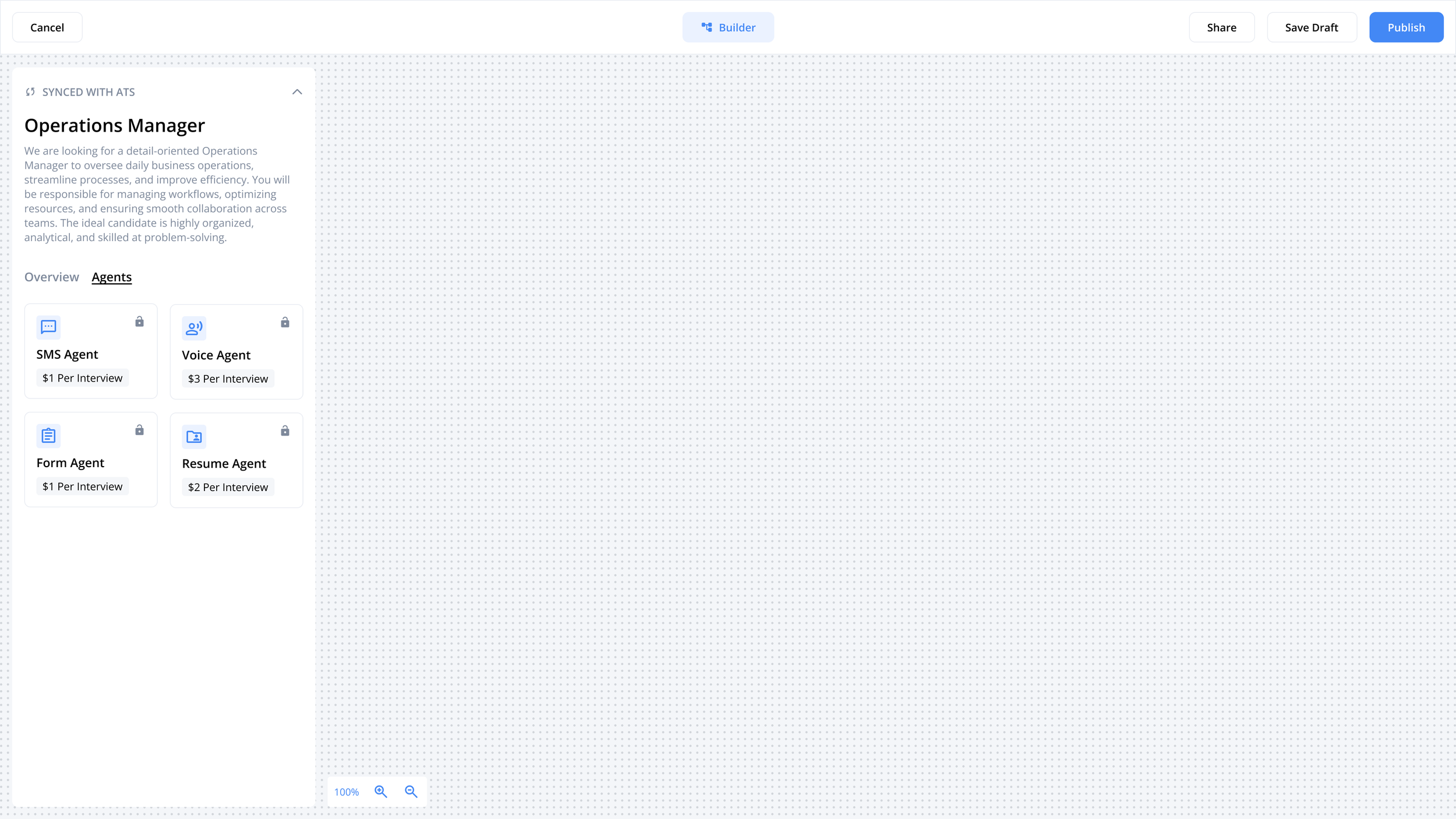Click the 100% zoom level indicator

pos(347,792)
